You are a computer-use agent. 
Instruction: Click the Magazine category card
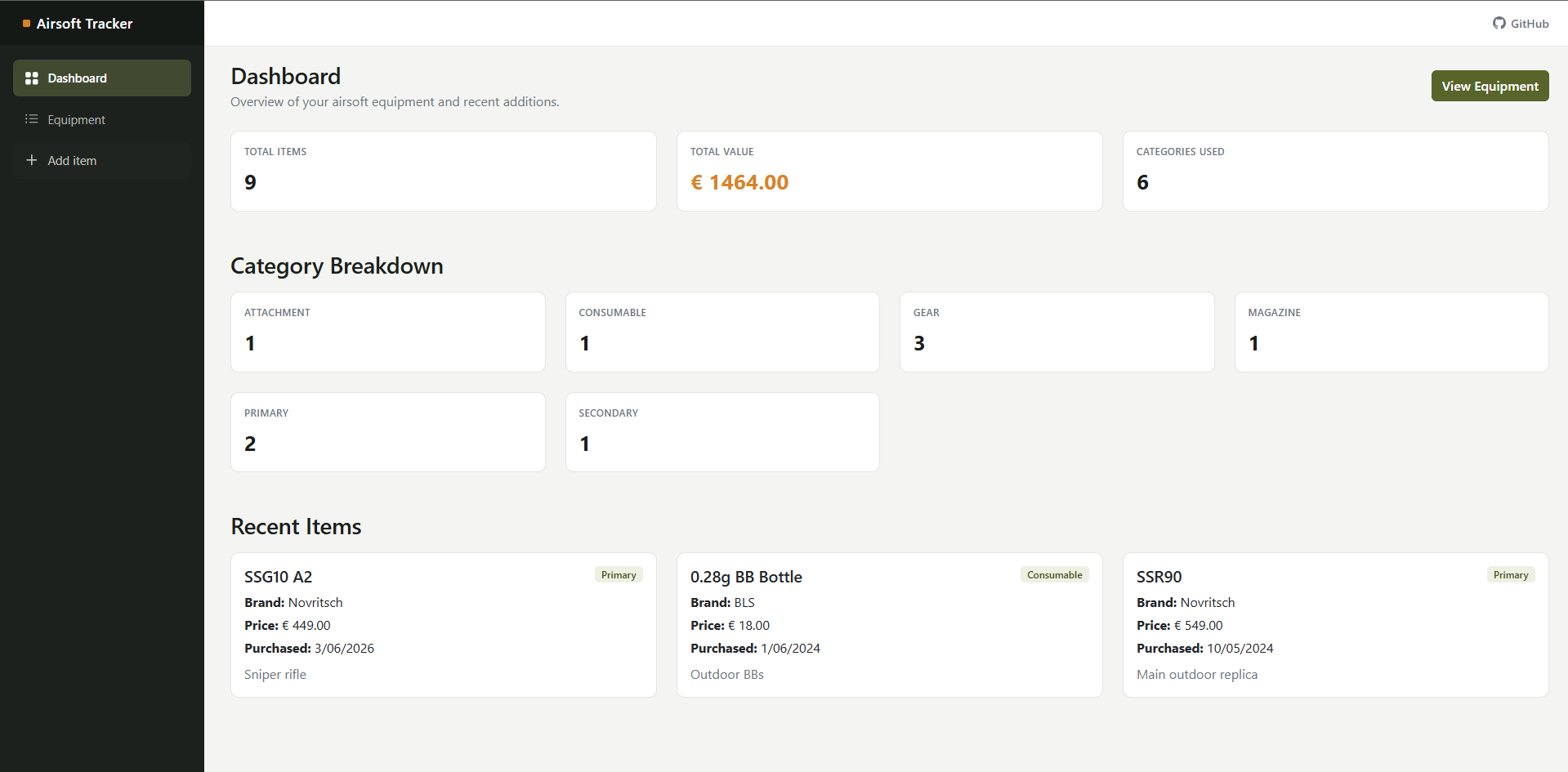(1392, 332)
